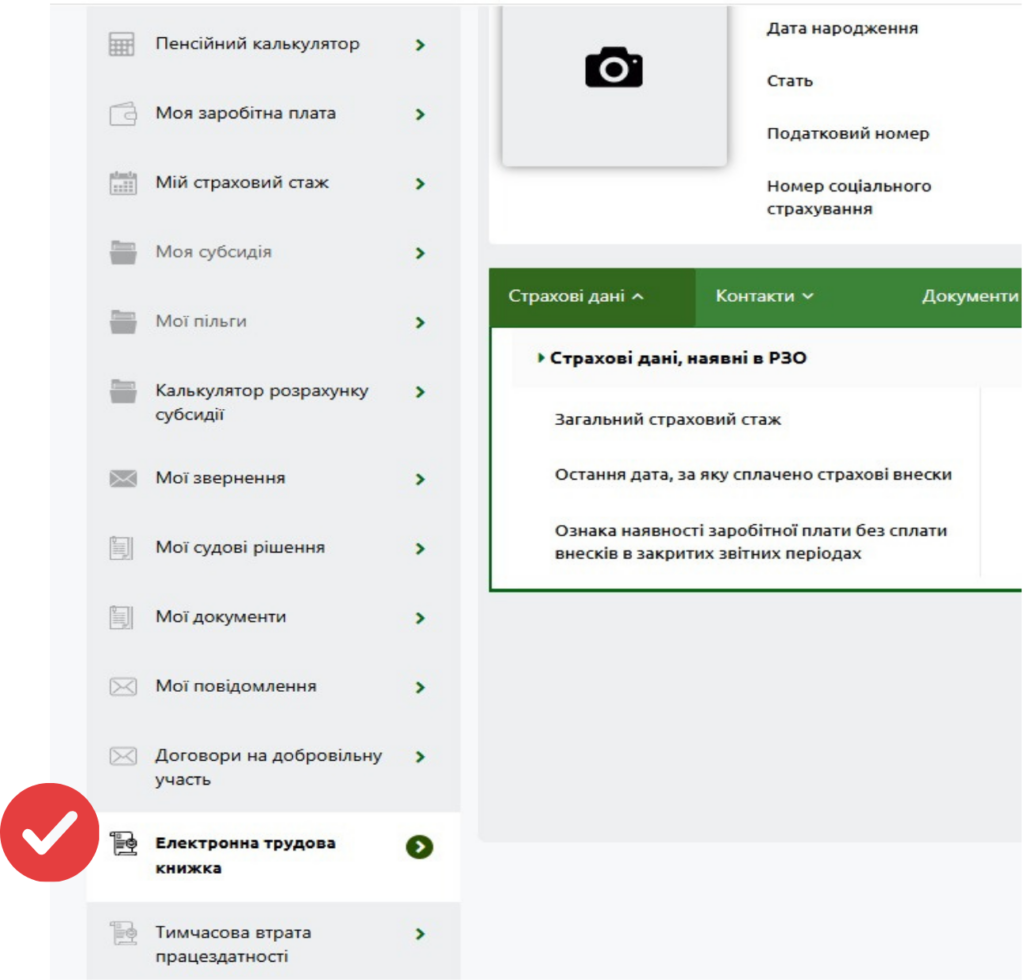Open the Контакти dropdown tab
1024x980 pixels.
point(764,296)
